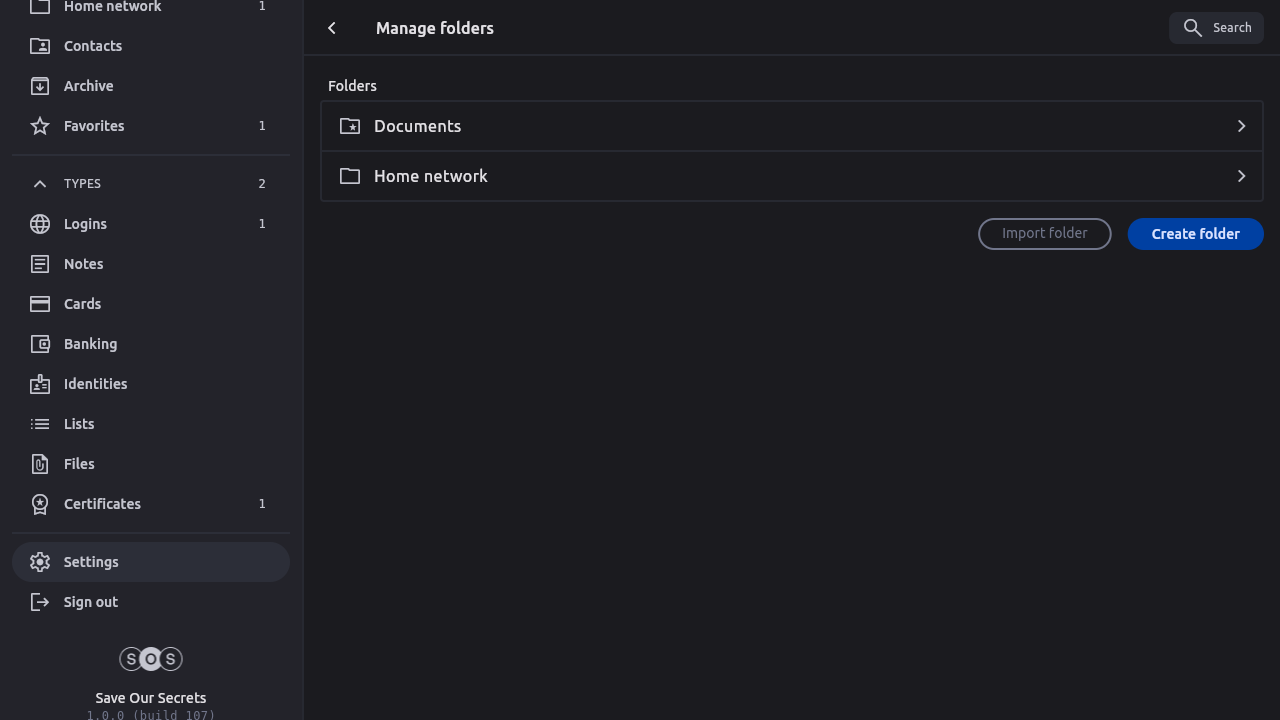Screen dimensions: 1280x720
Task: Click the Search field
Action: click(1216, 28)
